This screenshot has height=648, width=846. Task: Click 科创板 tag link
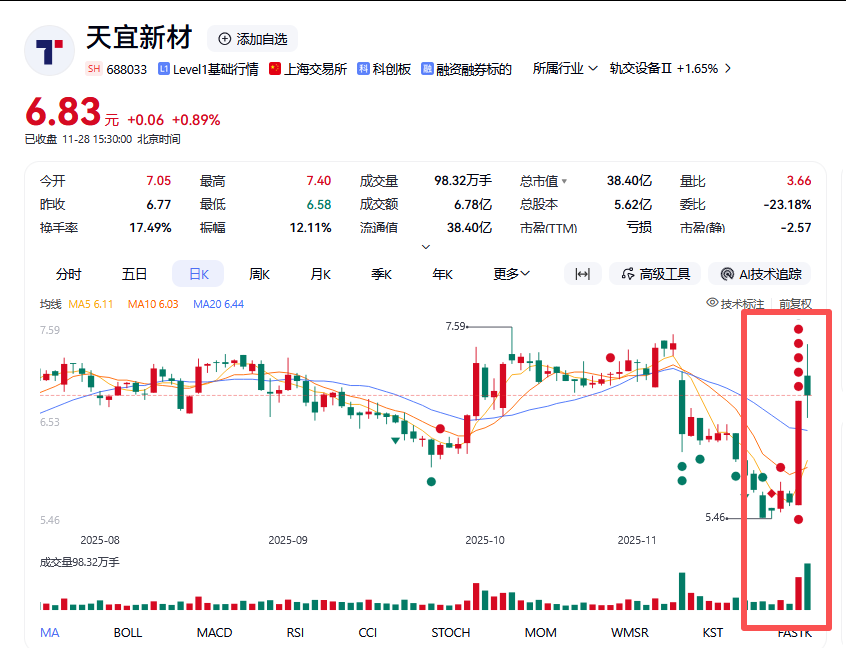click(x=392, y=69)
